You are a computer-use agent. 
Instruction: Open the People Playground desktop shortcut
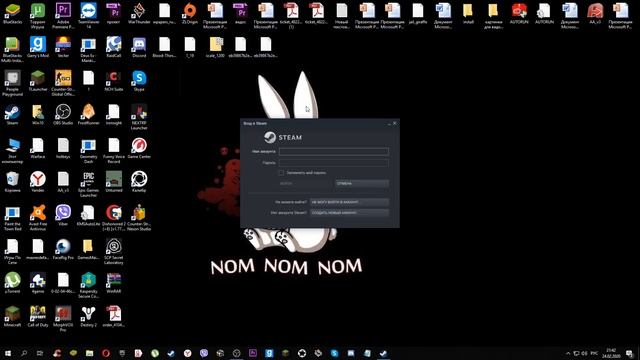13,83
